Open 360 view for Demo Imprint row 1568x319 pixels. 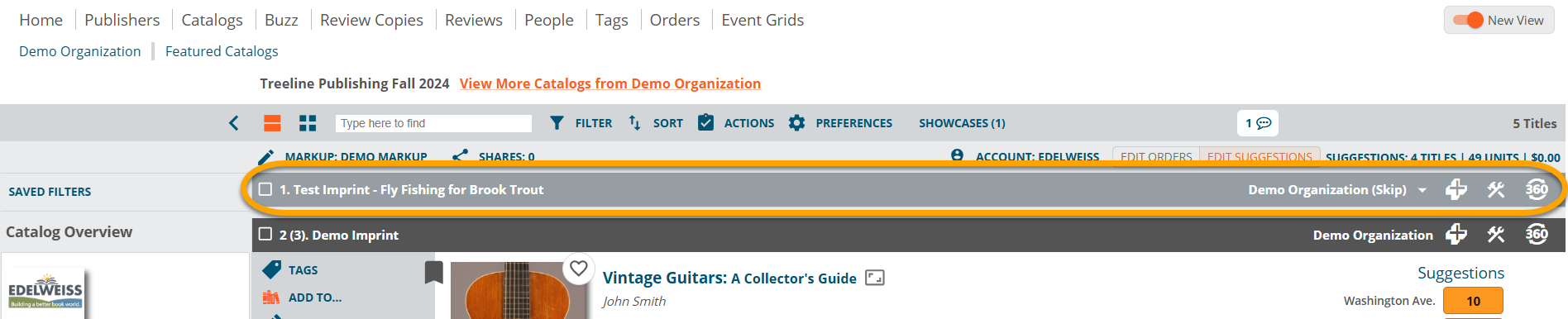tap(1537, 235)
